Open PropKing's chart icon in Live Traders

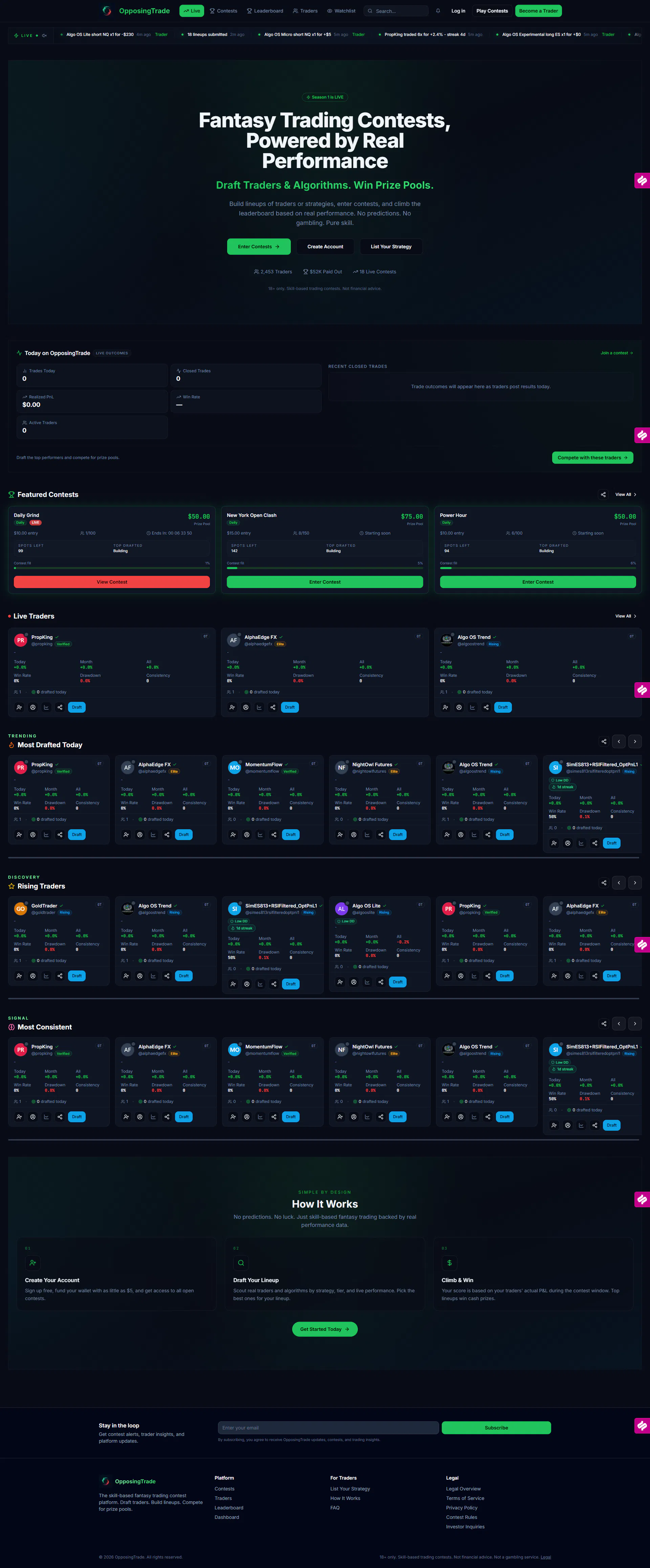coord(46,707)
